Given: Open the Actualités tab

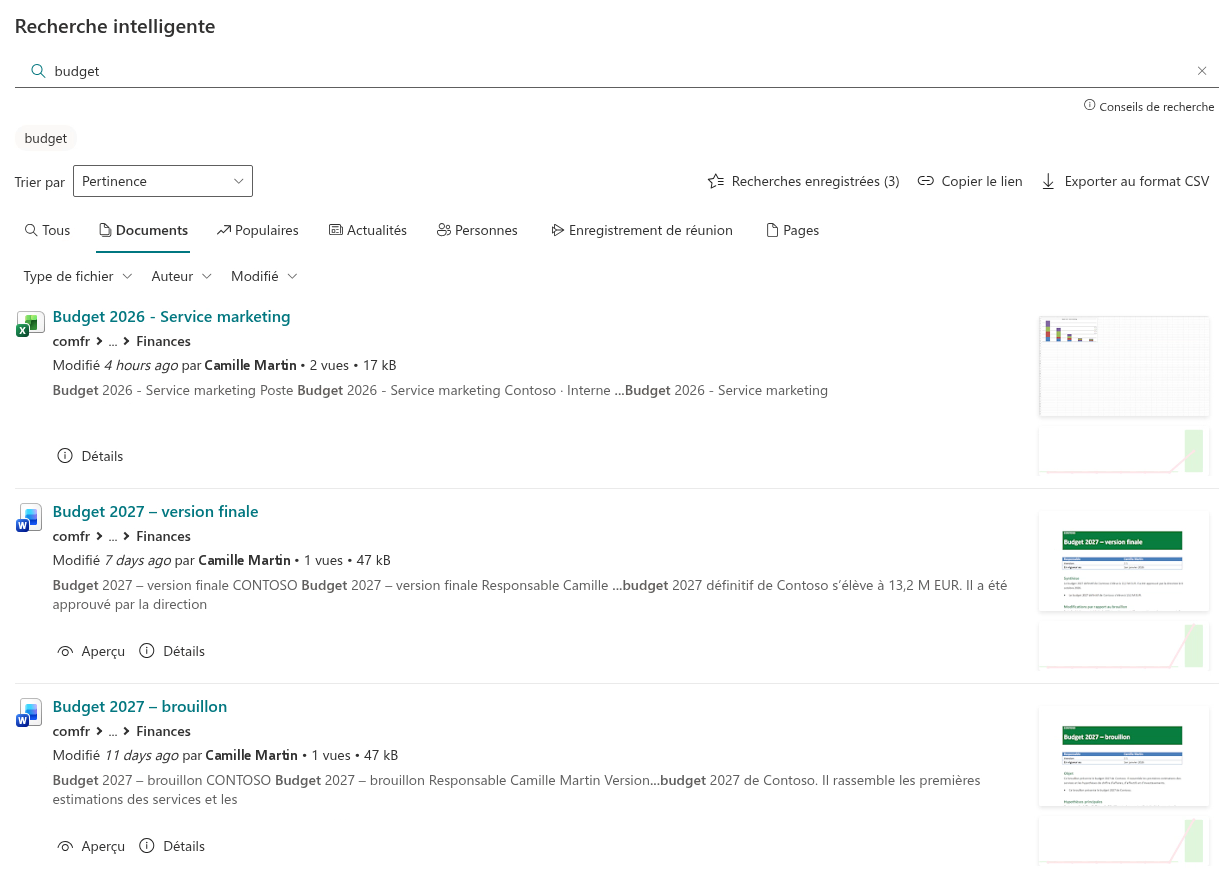Looking at the screenshot, I should (368, 230).
